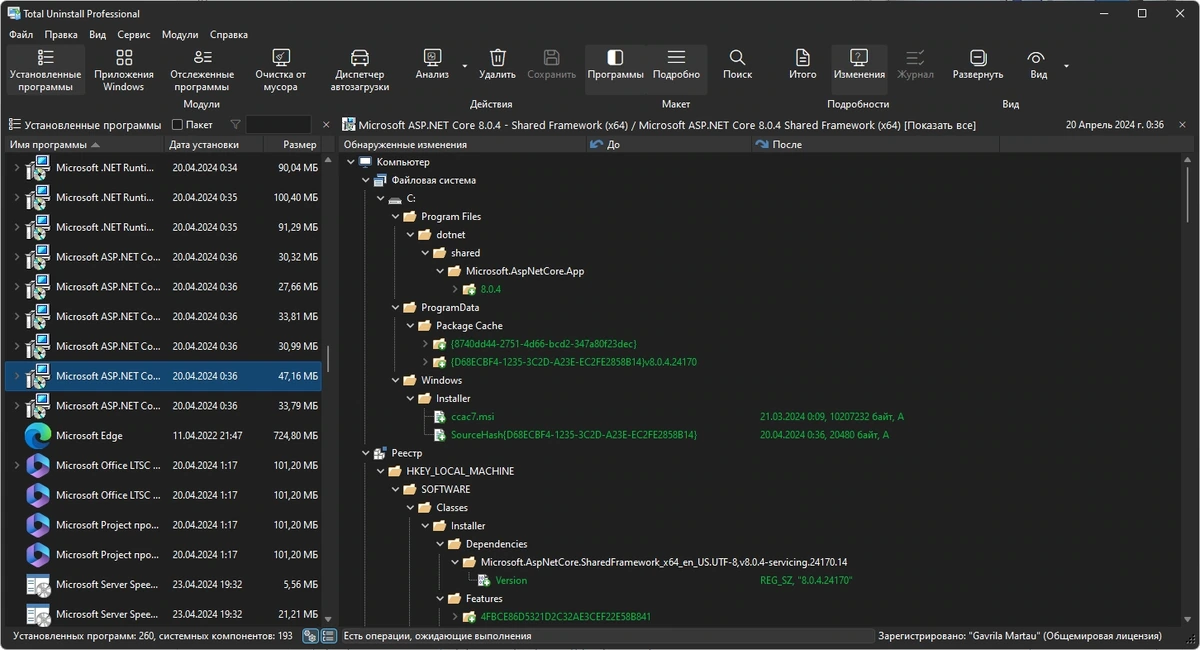Click the Microsoft Server Spee... 5,56 МБ icon
1200x650 pixels.
[38, 585]
